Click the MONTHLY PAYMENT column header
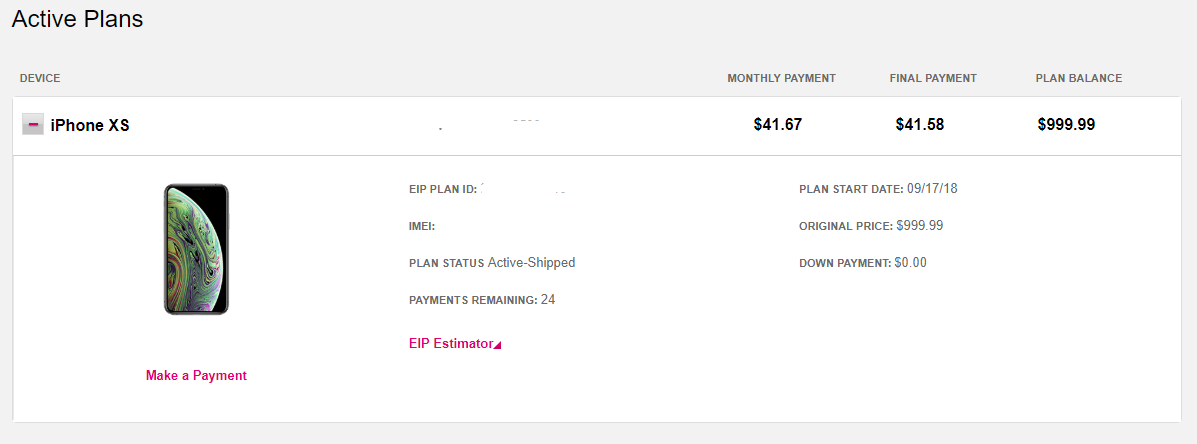This screenshot has width=1197, height=444. point(781,78)
